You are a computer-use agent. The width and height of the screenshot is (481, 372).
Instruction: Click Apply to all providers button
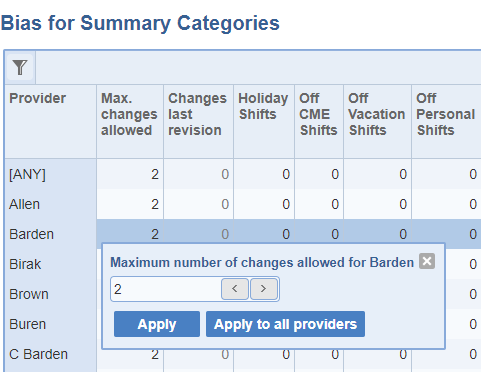(285, 324)
